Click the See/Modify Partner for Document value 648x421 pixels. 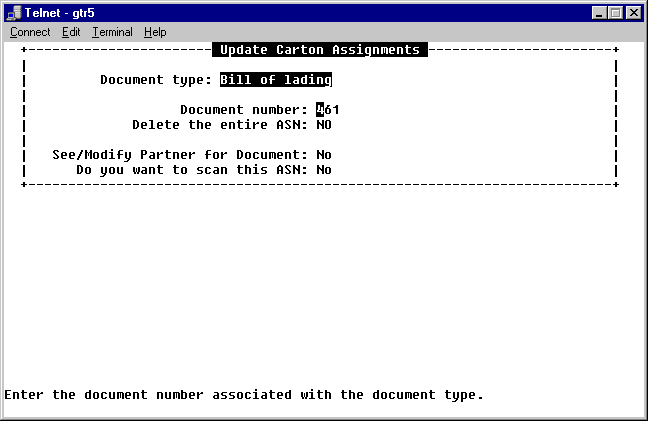click(x=324, y=155)
